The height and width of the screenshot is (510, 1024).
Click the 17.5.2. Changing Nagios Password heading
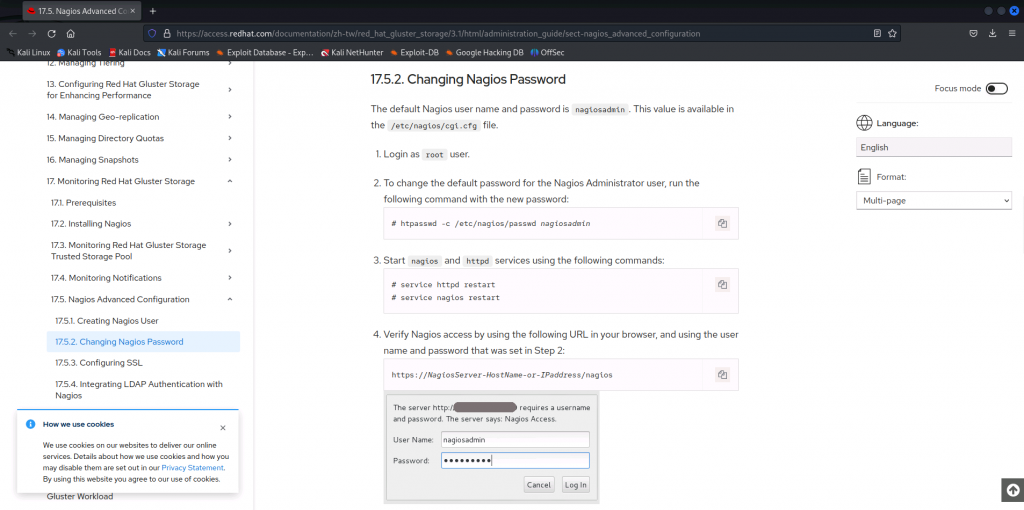[468, 80]
